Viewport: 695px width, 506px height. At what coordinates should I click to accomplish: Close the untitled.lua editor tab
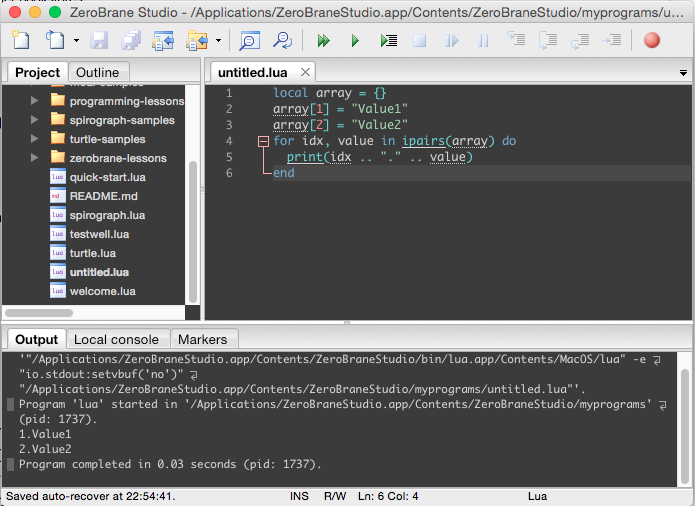click(x=305, y=72)
